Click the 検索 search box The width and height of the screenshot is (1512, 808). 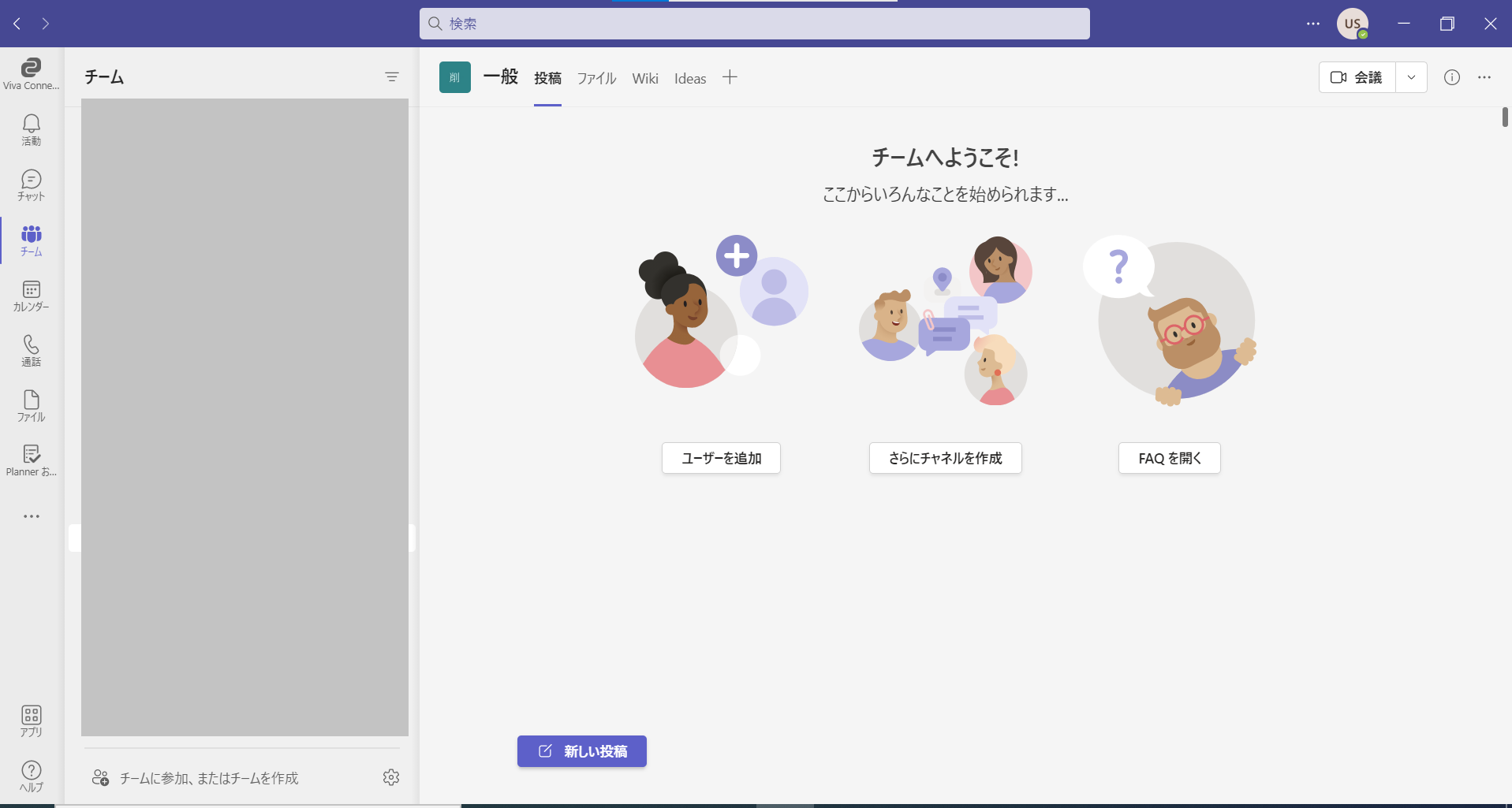[x=754, y=24]
